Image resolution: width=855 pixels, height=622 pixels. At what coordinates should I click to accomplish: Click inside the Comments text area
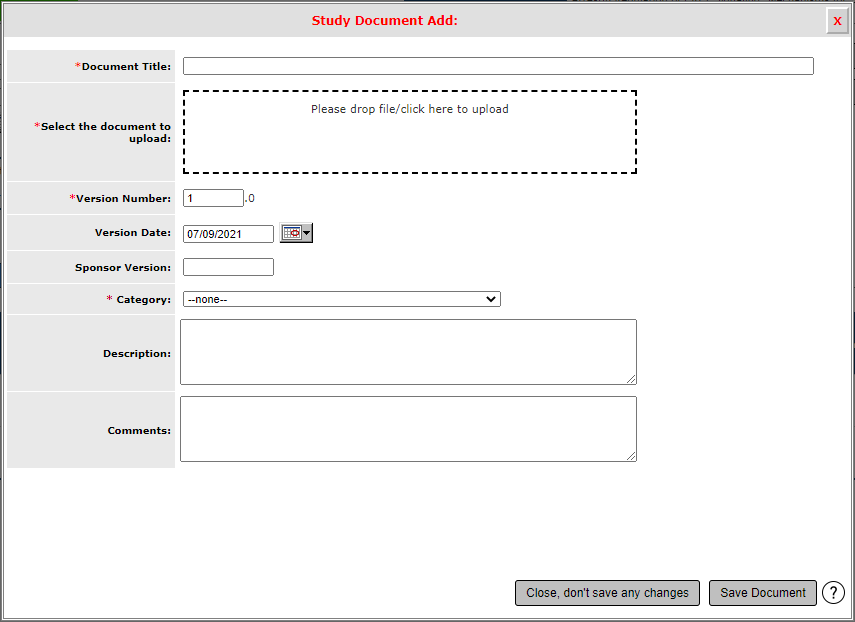[408, 429]
